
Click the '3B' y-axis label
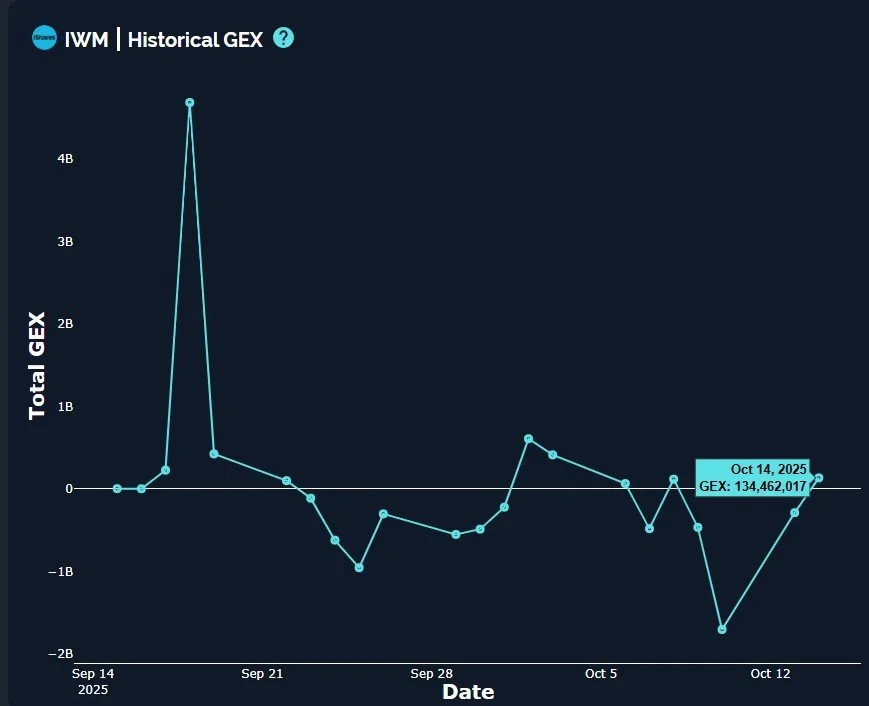65,242
